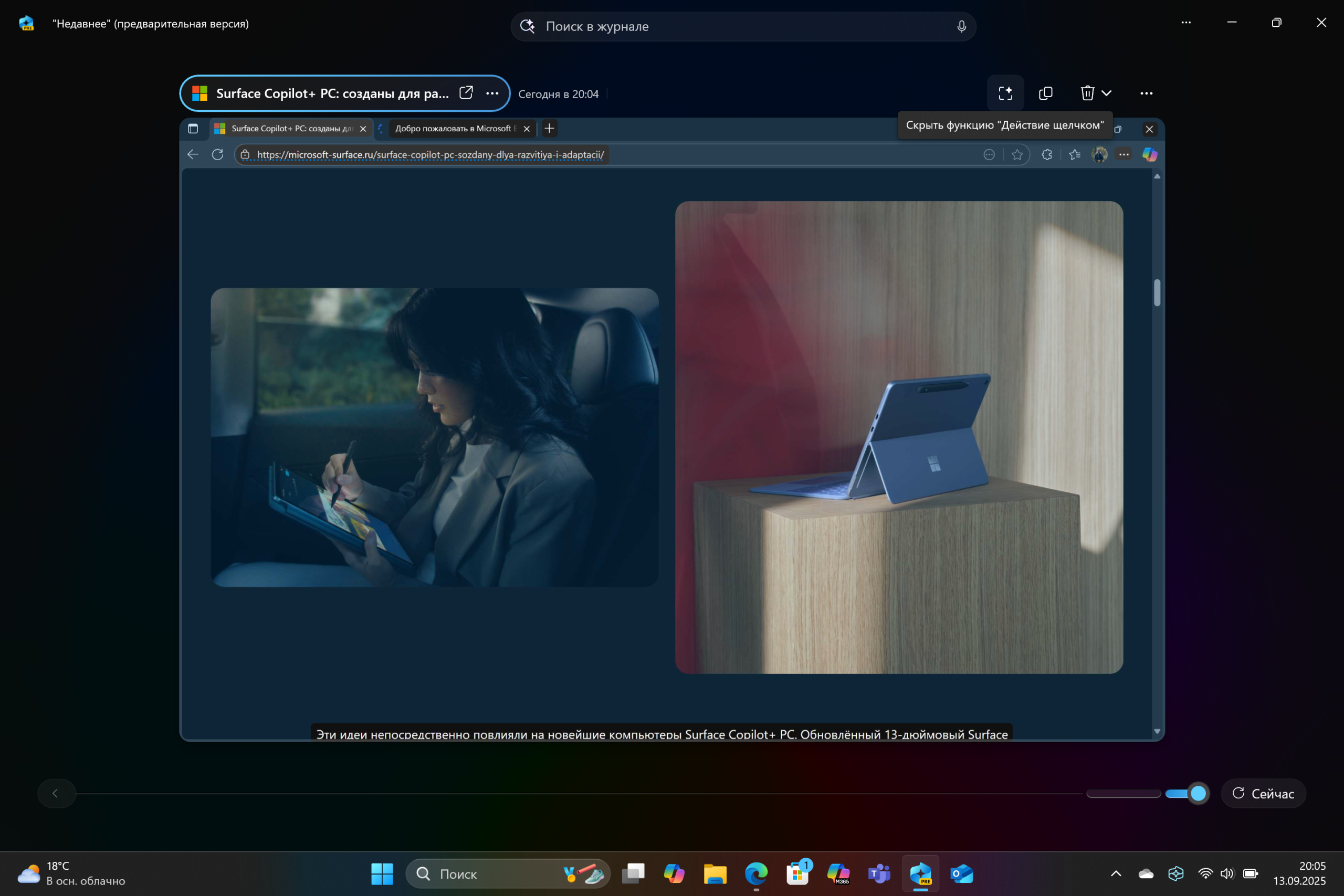Open Recall app menu ellipsis in title bar
This screenshot has height=896, width=1344.
[x=1186, y=23]
